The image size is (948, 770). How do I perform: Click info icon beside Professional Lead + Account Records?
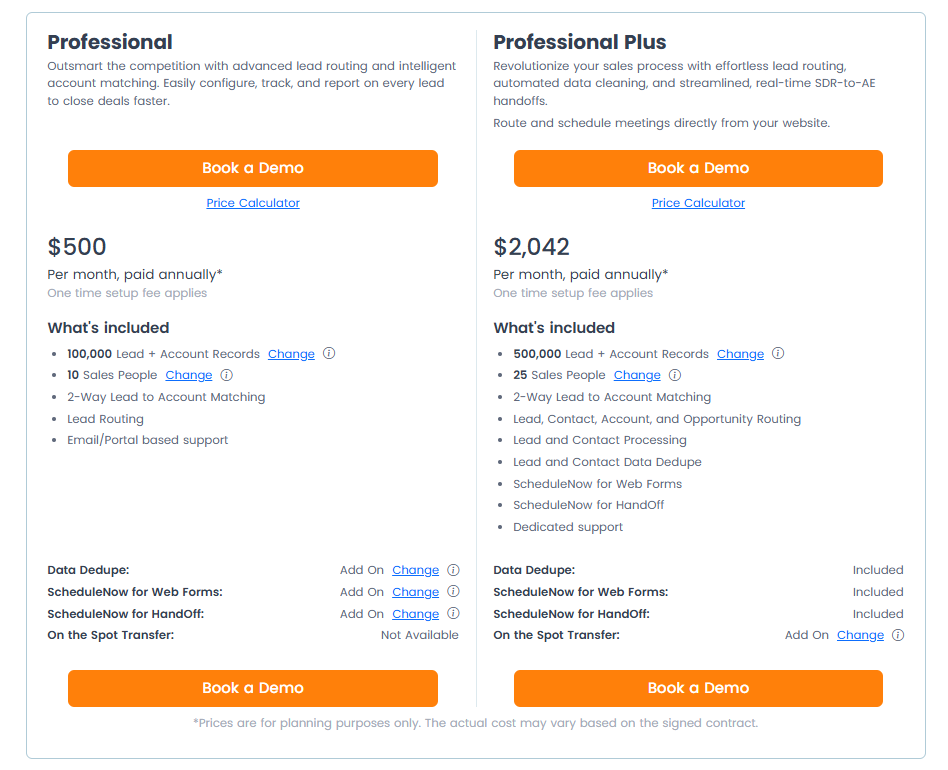(x=329, y=354)
